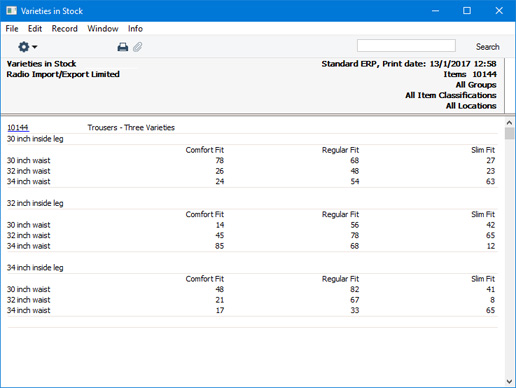The width and height of the screenshot is (516, 388).
Task: Click value 54 in Regular Fit column
Action: [355, 181]
